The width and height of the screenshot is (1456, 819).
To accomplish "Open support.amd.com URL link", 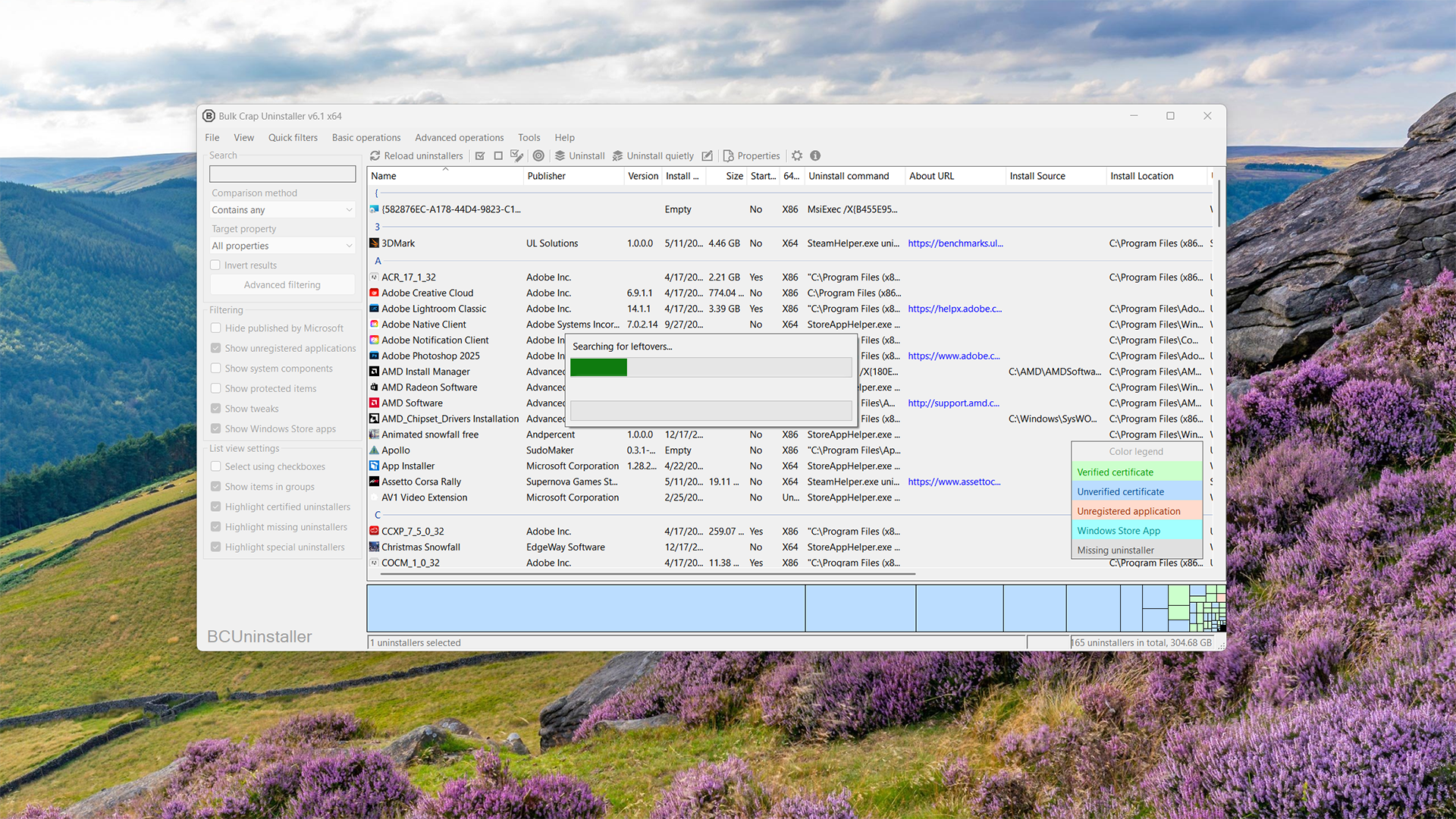I will (954, 403).
